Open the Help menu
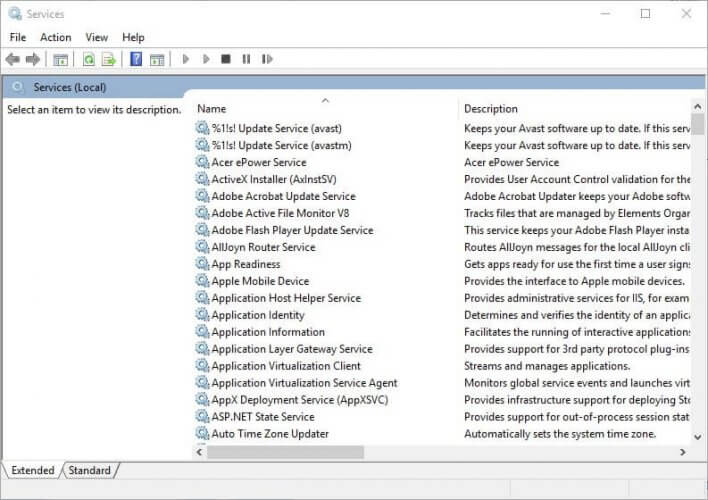 click(x=133, y=37)
